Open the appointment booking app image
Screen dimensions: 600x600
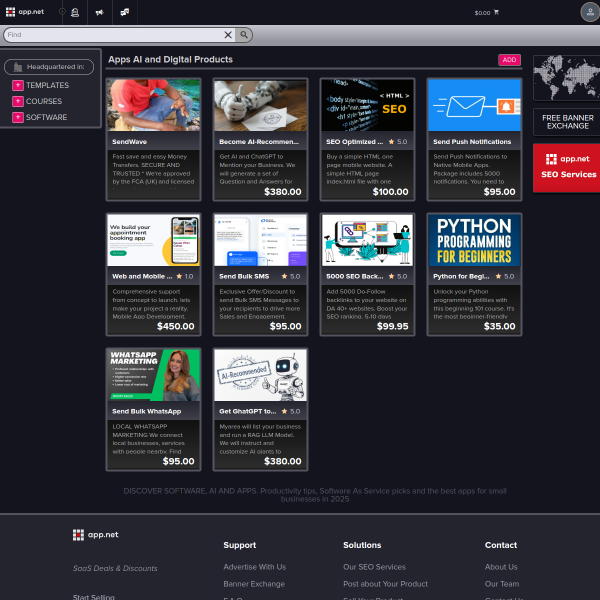(x=153, y=240)
